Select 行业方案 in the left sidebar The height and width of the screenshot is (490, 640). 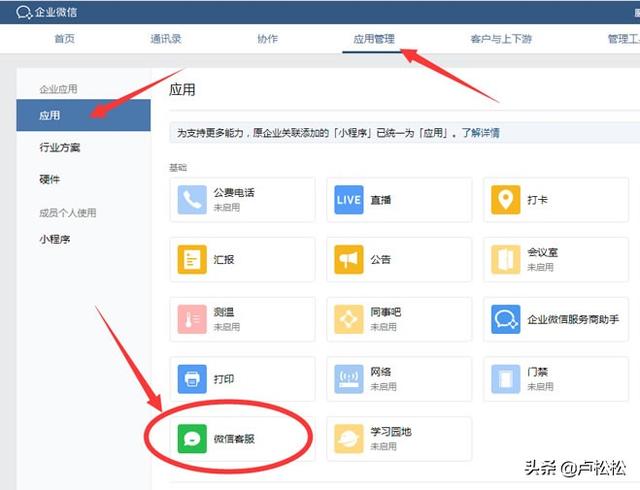pyautogui.click(x=60, y=148)
